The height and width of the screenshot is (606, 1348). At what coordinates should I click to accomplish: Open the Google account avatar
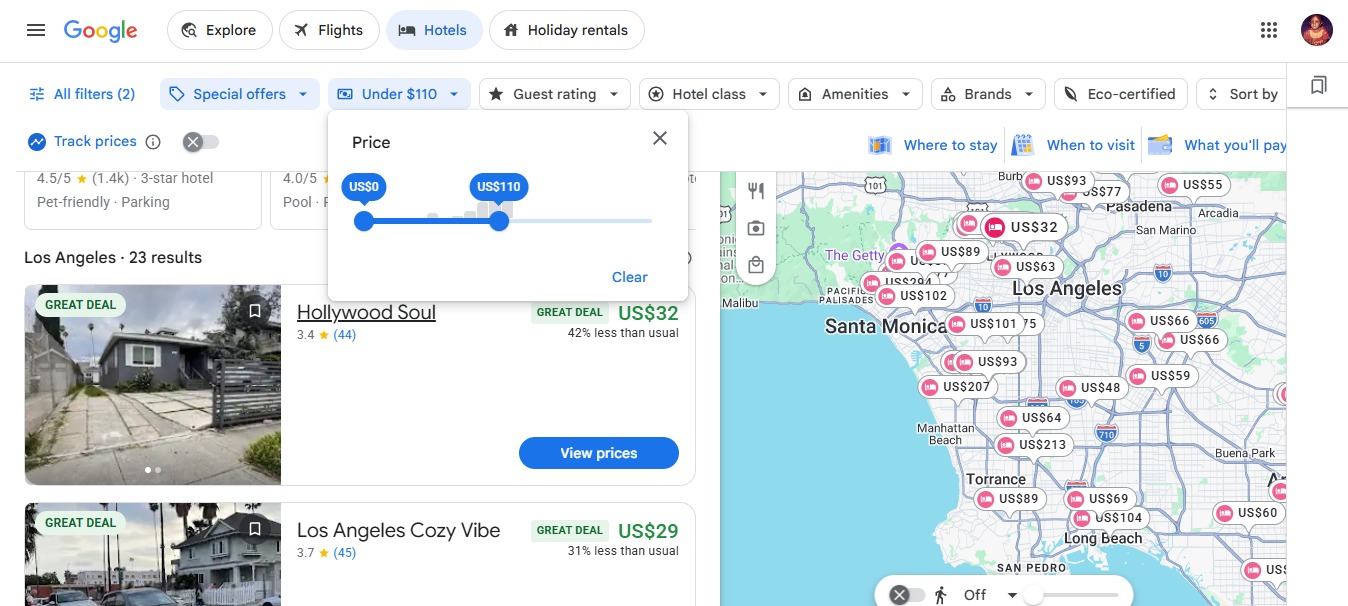pos(1316,30)
